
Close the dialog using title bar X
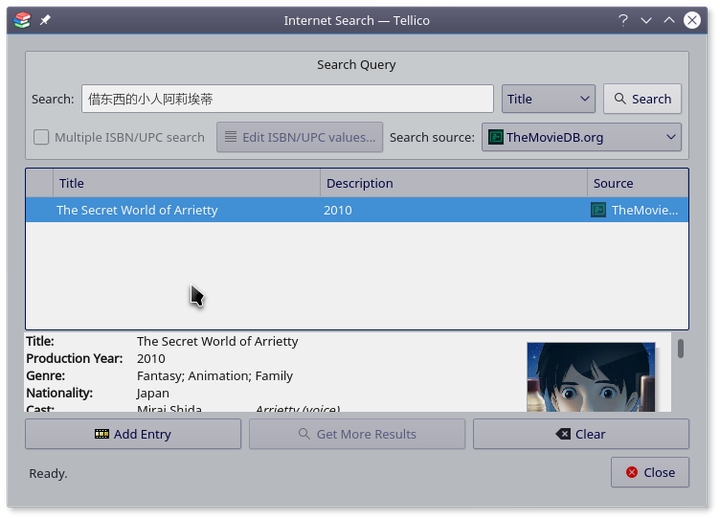click(x=692, y=20)
